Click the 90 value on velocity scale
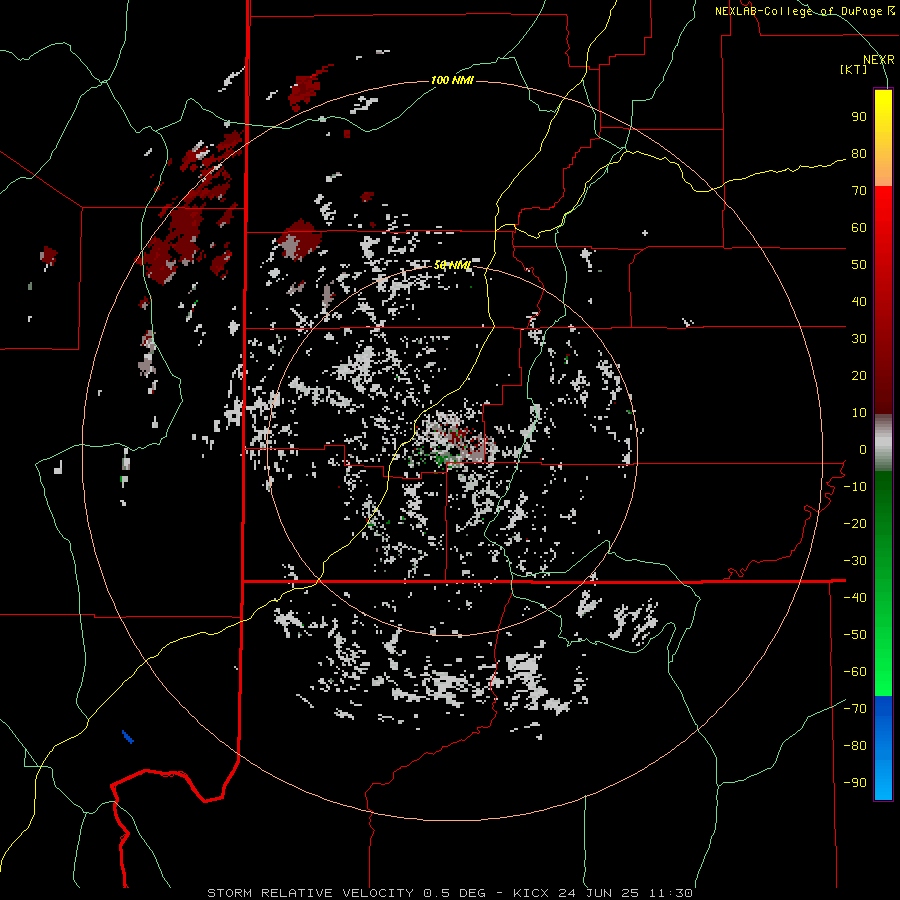 point(859,117)
